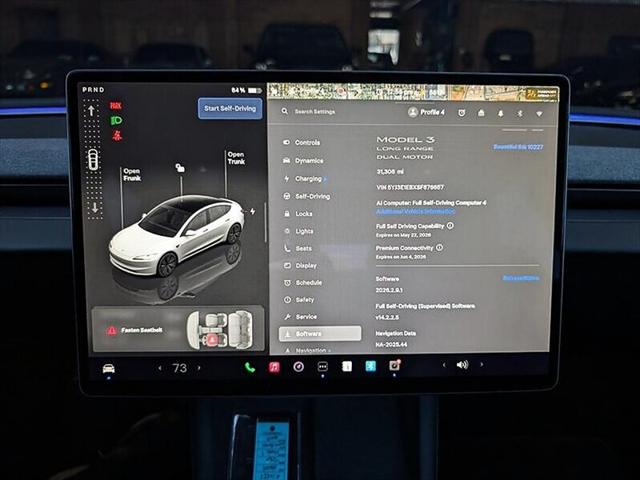Tap the alarm clock icon in settings header
Screen dimensions: 640x480
(x=462, y=113)
